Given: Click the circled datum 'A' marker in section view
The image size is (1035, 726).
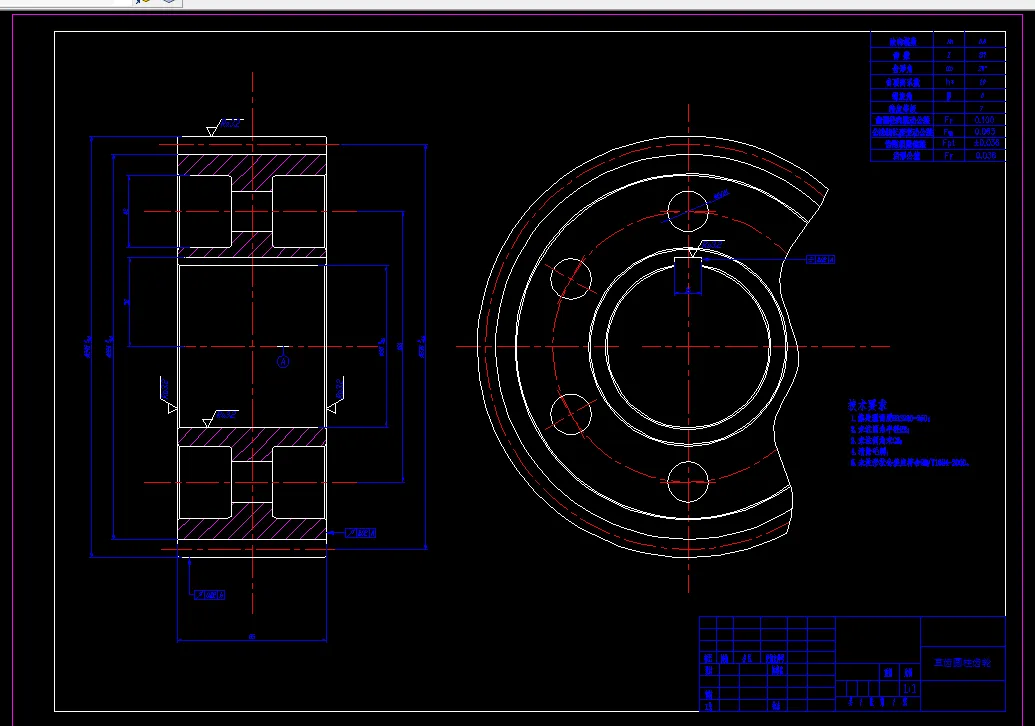Looking at the screenshot, I should (x=283, y=362).
